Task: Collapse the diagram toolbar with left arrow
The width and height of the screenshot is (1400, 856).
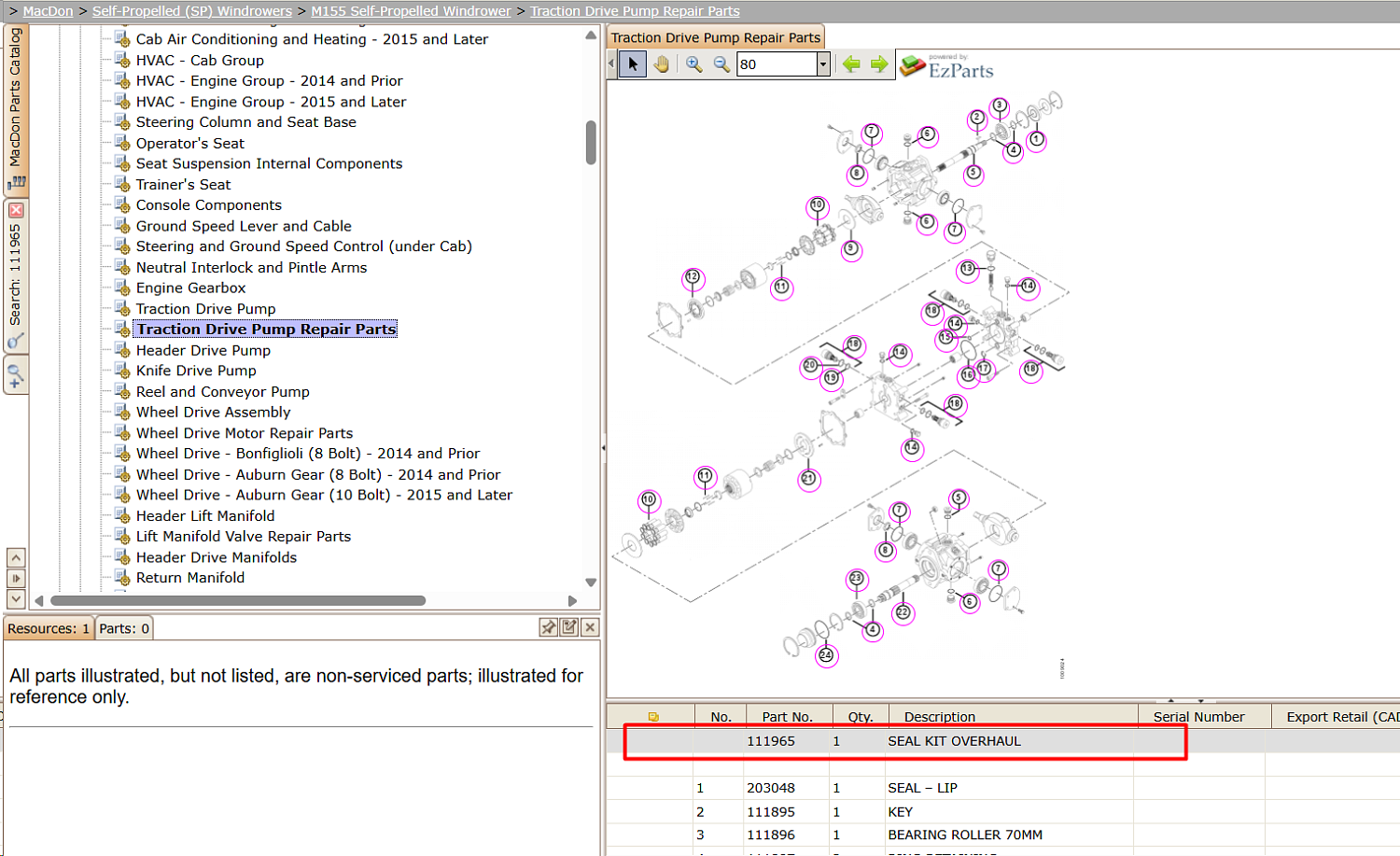Action: coord(611,64)
